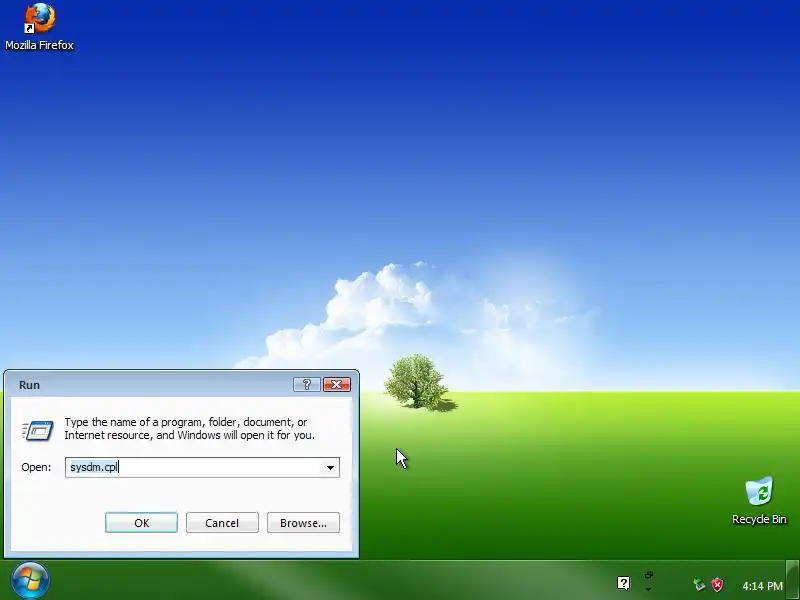
Task: Open the Run command history dropdown
Action: [x=330, y=467]
